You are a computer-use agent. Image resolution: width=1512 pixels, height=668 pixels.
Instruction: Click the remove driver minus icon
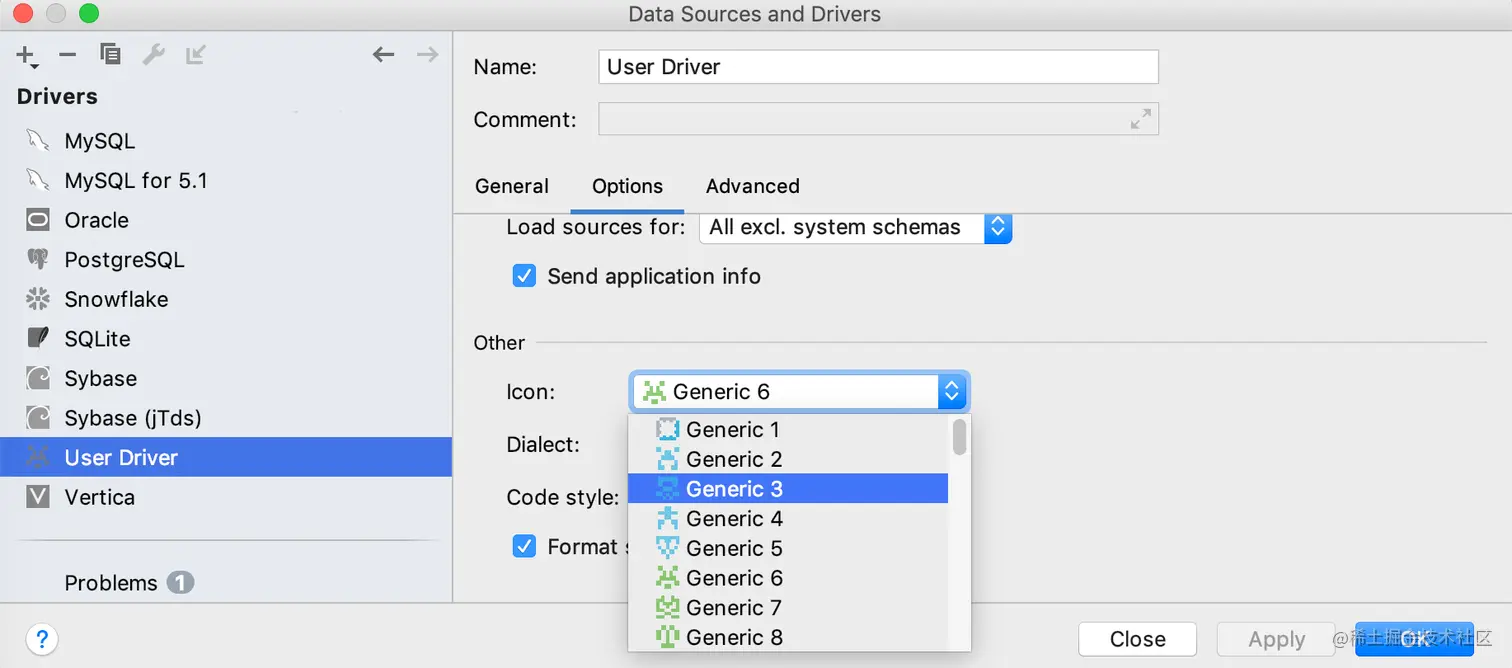pyautogui.click(x=68, y=55)
